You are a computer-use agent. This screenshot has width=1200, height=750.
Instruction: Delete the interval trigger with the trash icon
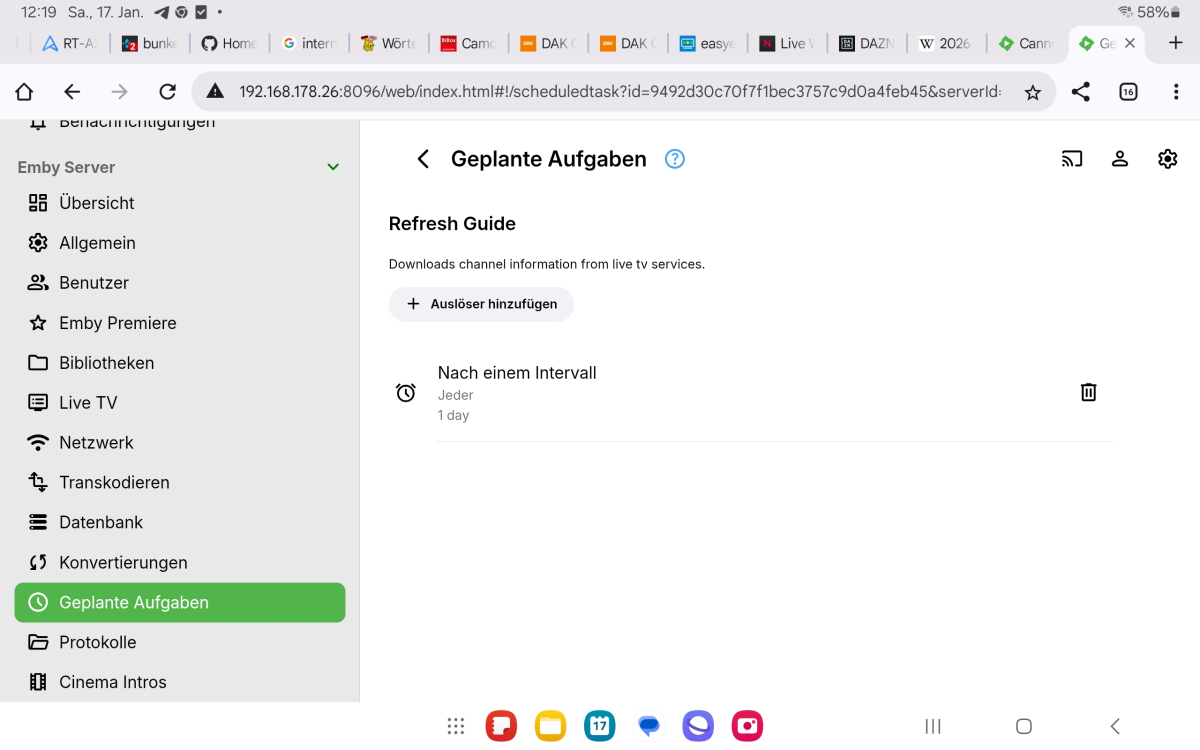coord(1088,392)
